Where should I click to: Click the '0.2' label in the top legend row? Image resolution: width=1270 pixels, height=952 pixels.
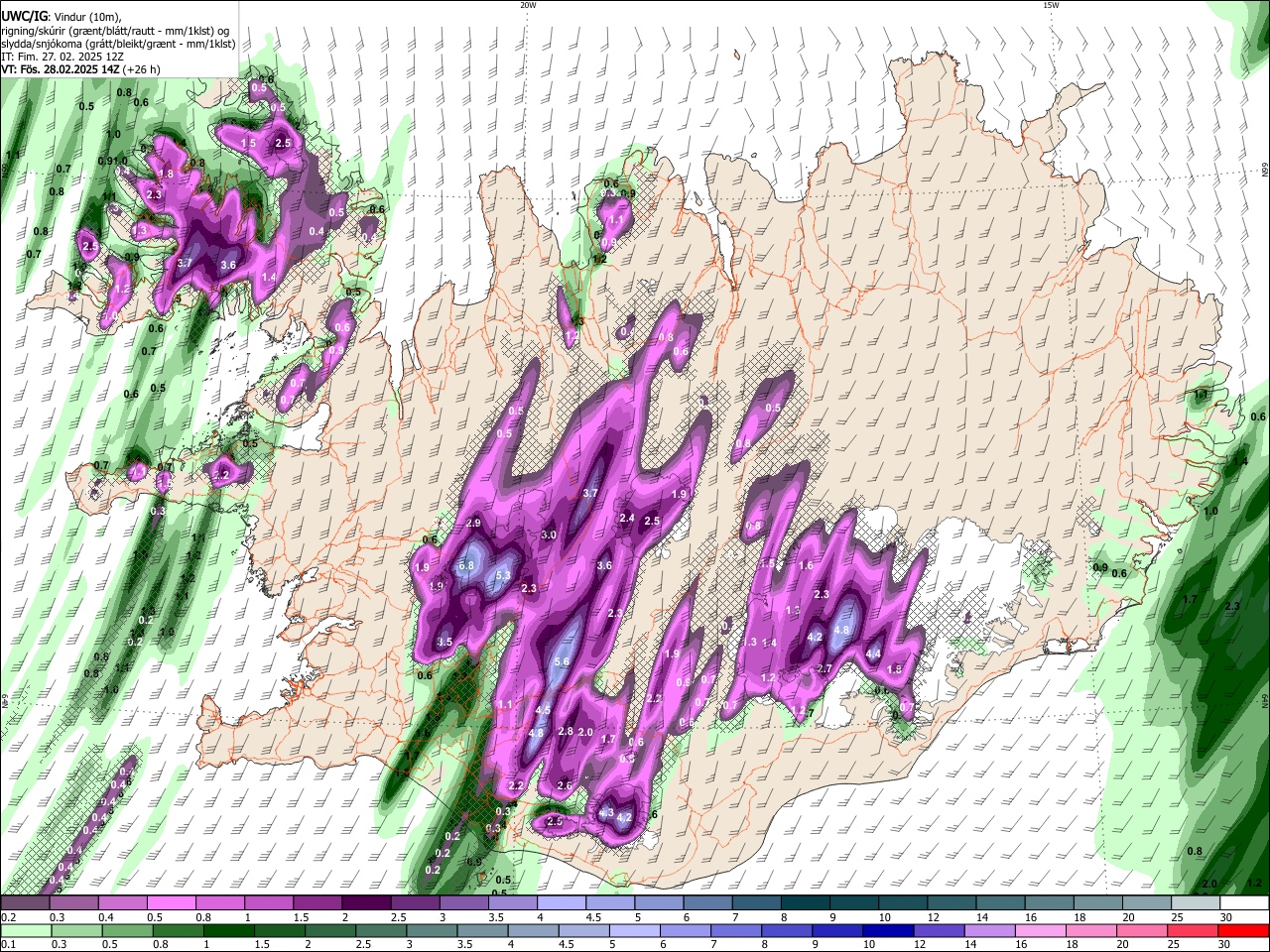(9, 917)
